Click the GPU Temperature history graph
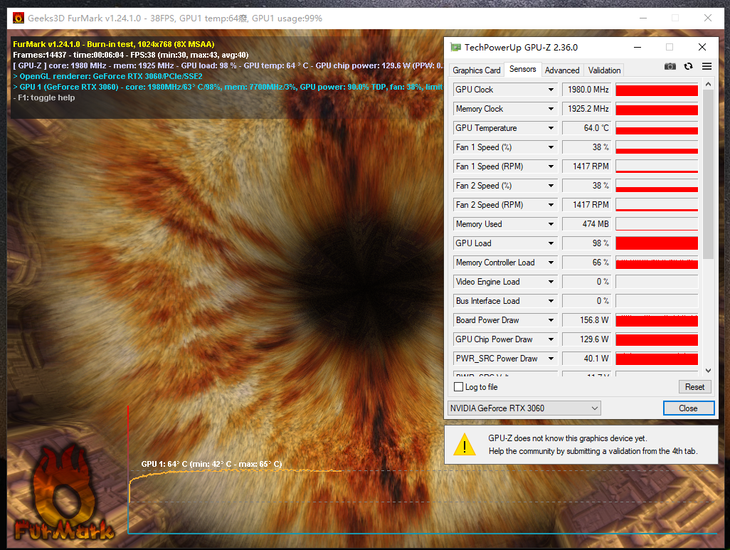This screenshot has height=550, width=730. tap(656, 128)
